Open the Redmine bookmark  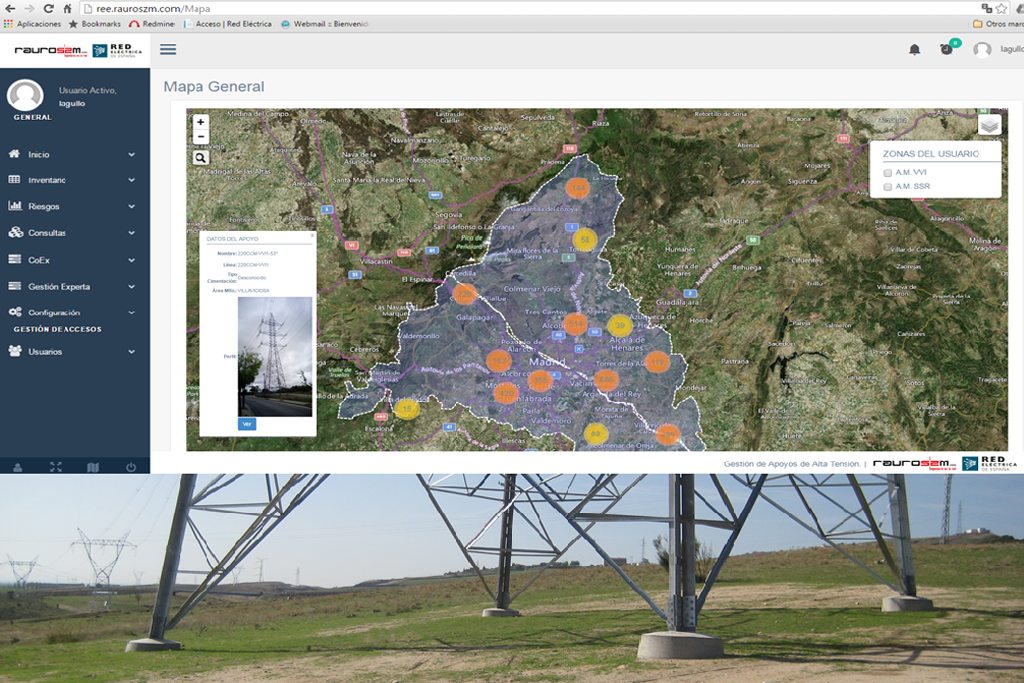(153, 24)
